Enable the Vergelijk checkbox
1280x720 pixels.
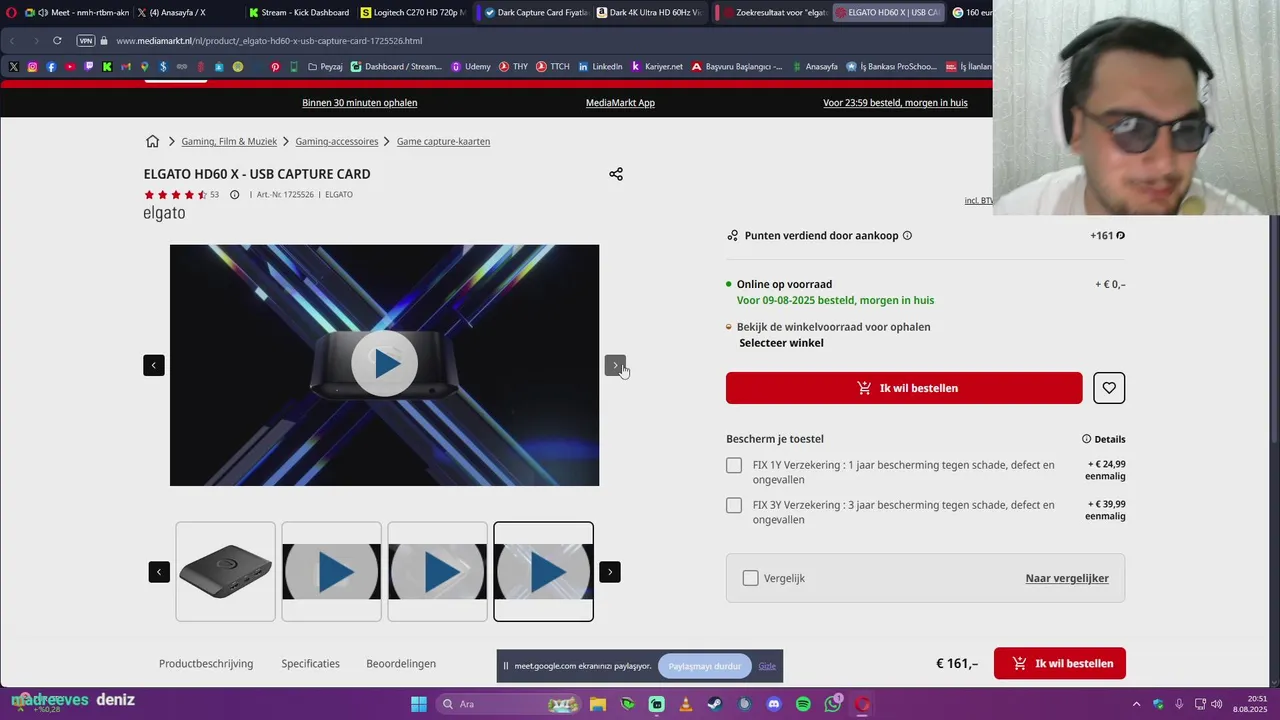click(751, 578)
